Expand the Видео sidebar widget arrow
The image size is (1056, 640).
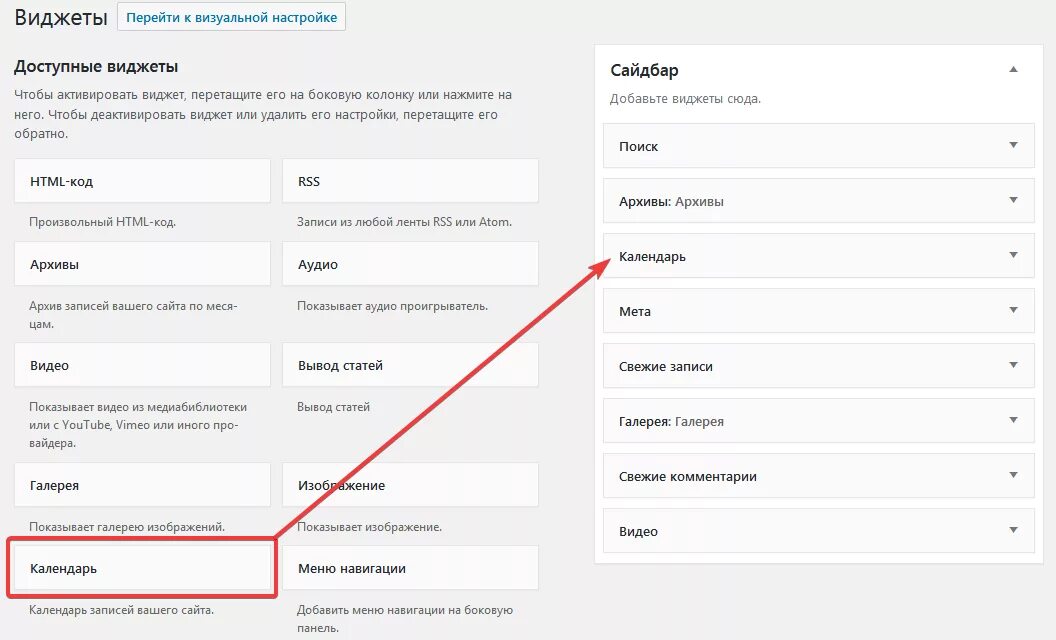click(1013, 530)
